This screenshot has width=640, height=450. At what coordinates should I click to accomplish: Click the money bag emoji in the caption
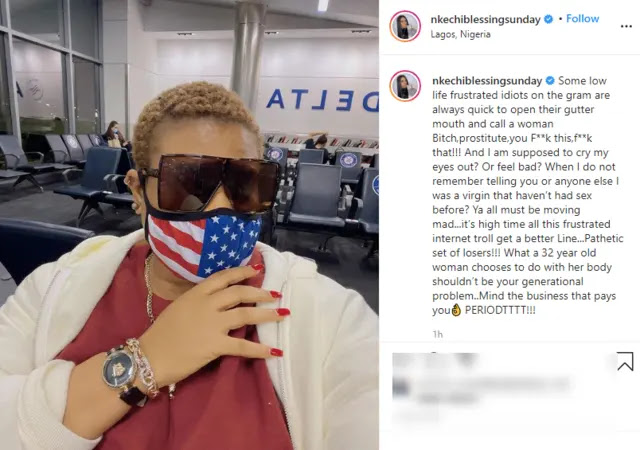(456, 310)
